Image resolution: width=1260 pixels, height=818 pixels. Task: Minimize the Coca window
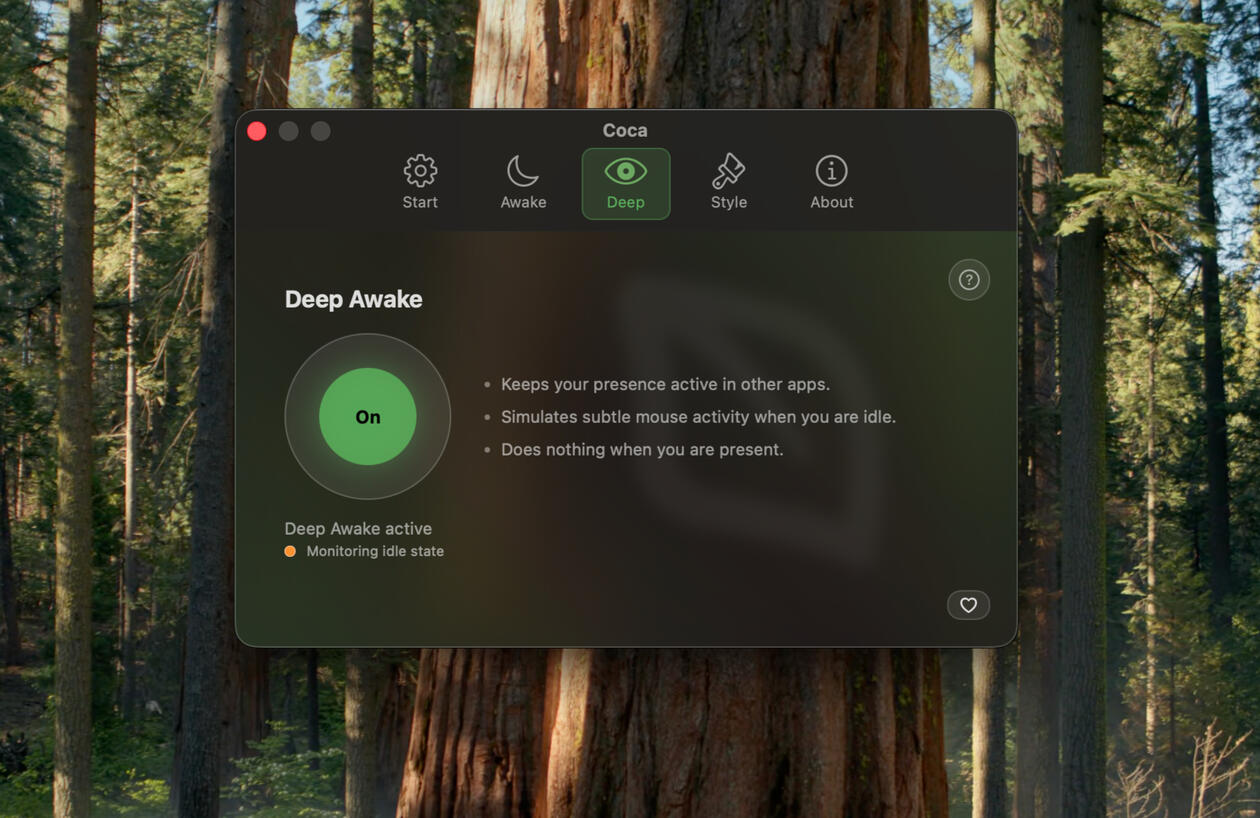289,131
